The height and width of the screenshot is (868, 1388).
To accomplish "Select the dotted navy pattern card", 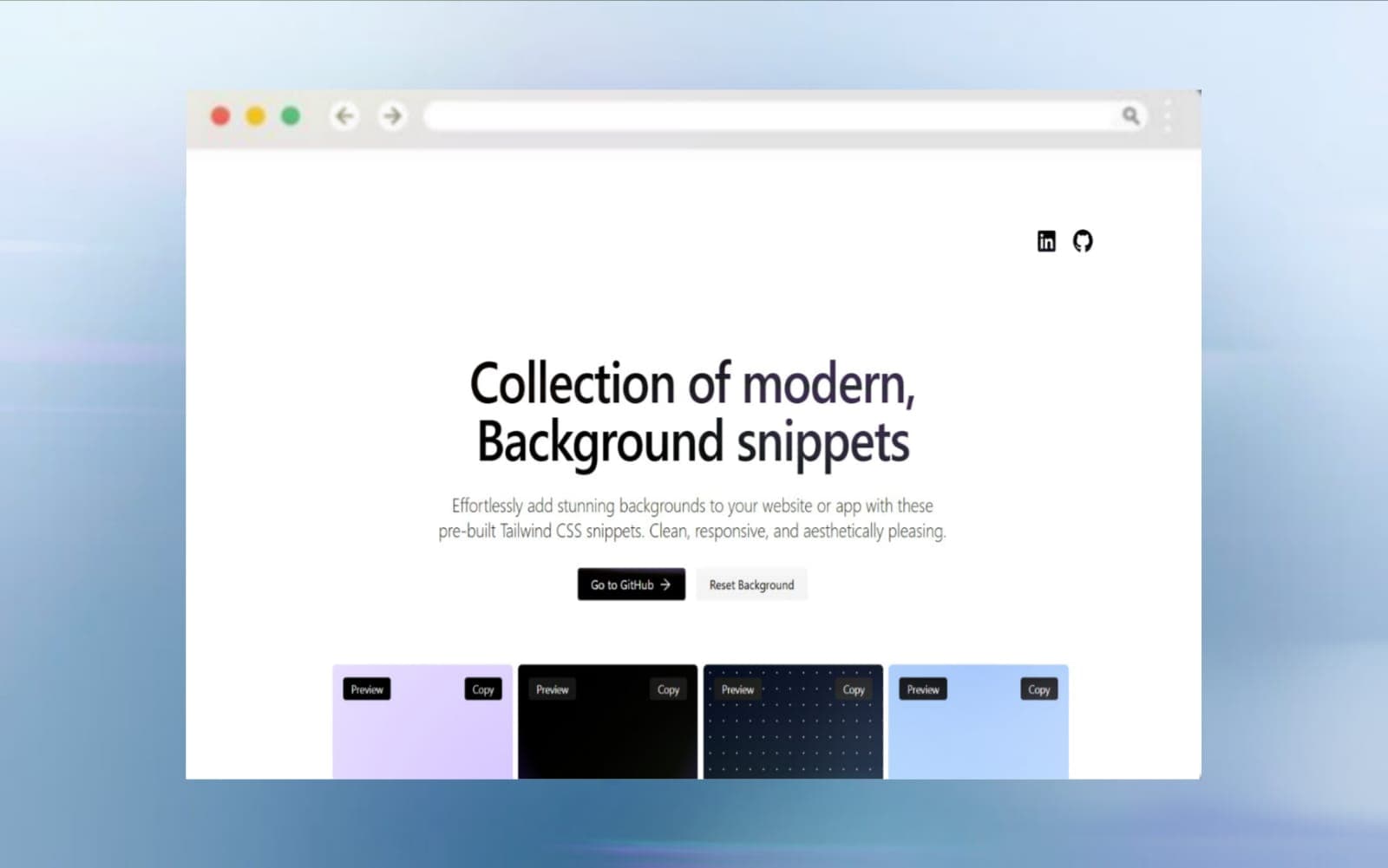I will (793, 741).
